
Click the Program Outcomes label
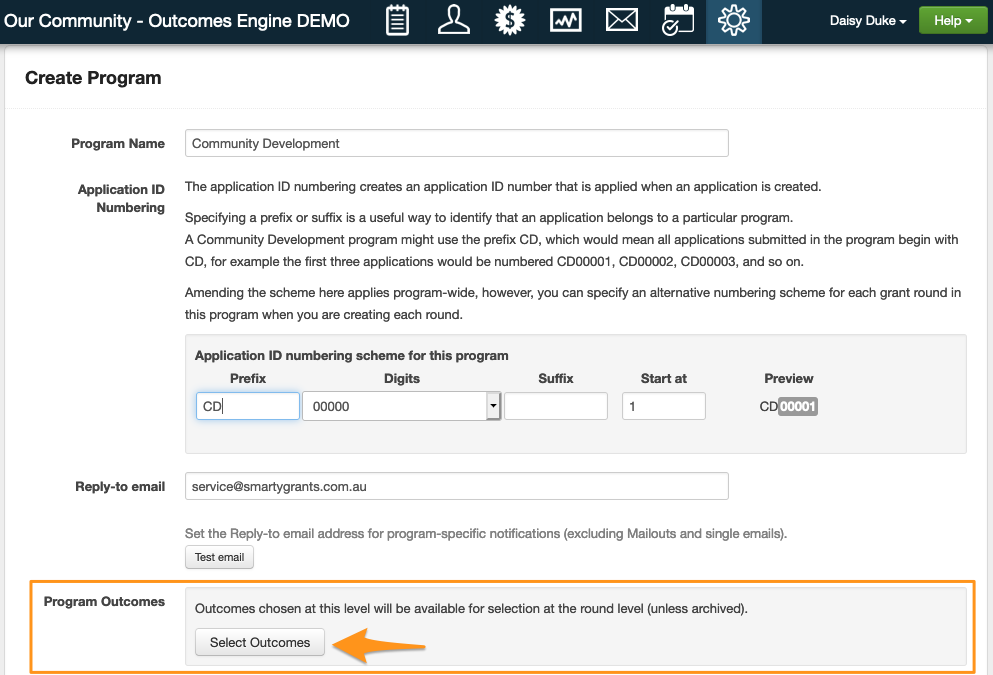click(x=104, y=601)
